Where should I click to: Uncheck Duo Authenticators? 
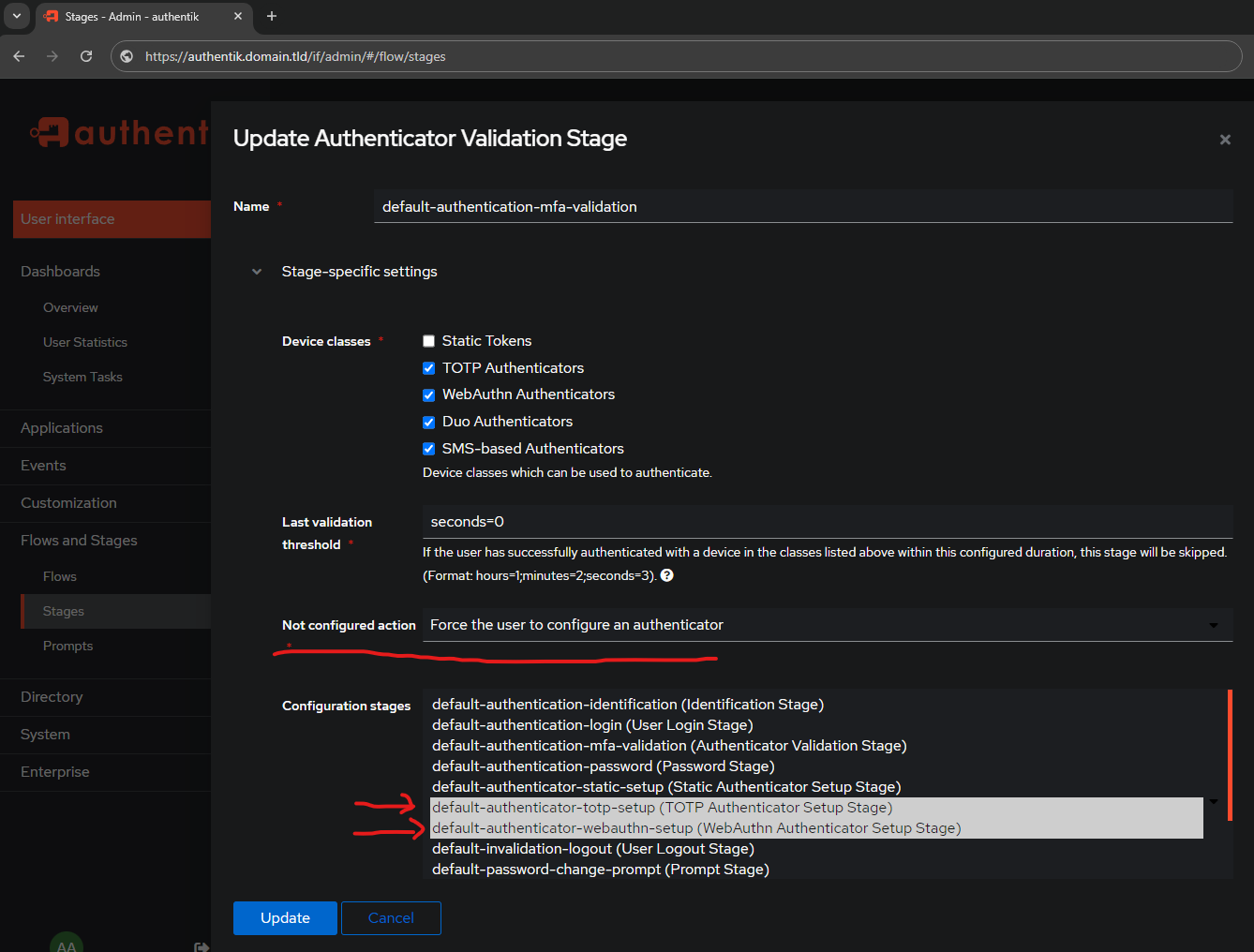pos(428,422)
